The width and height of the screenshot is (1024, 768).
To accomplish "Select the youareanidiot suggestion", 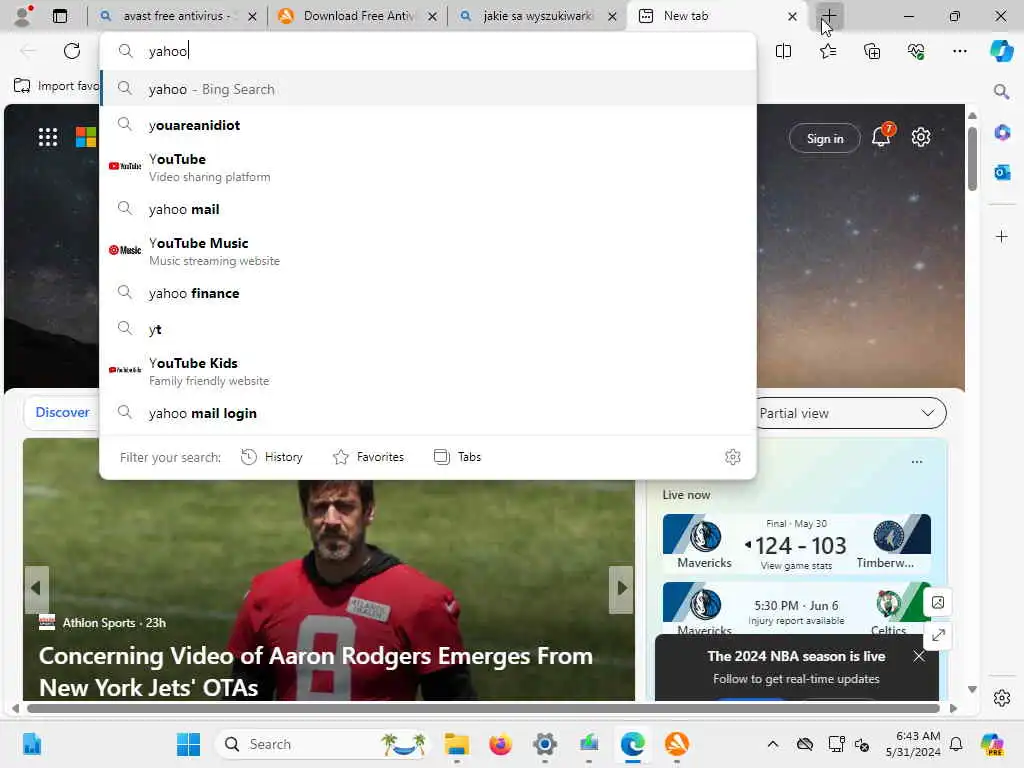I will click(428, 125).
